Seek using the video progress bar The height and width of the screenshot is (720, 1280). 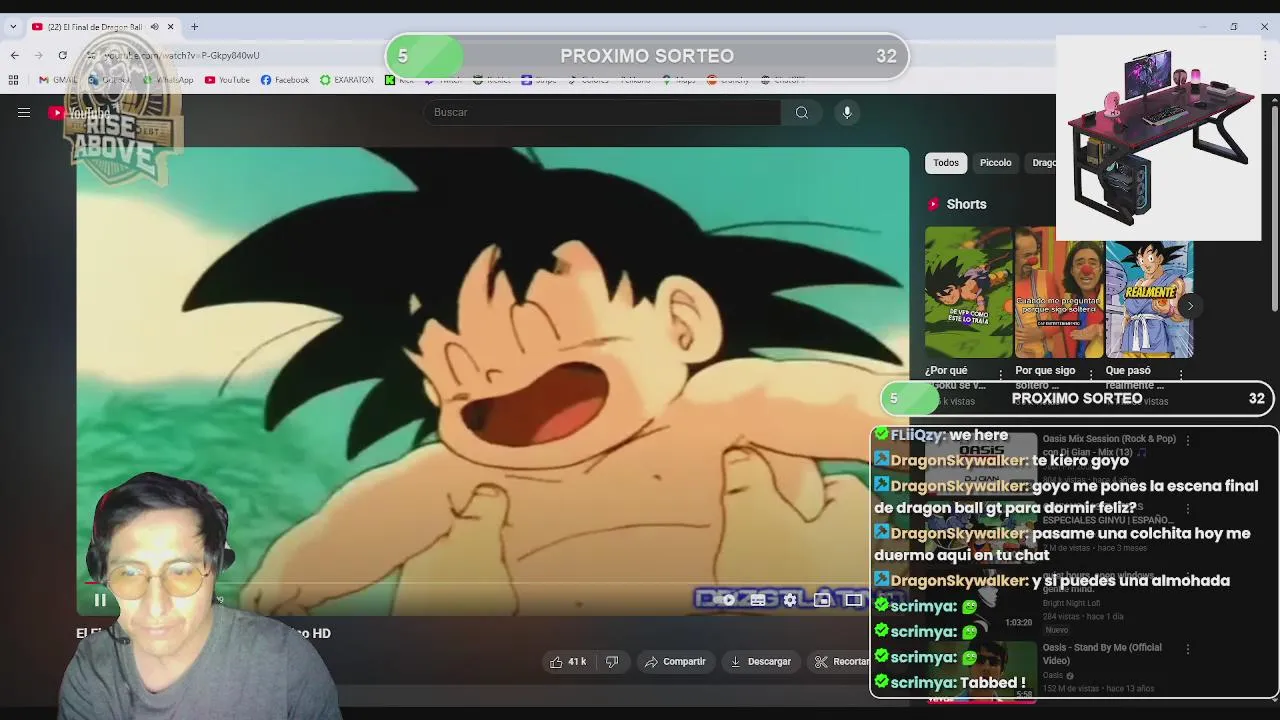(x=492, y=582)
